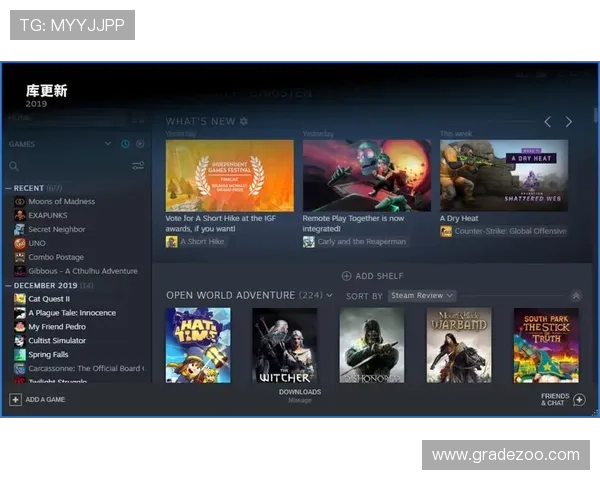This screenshot has width=600, height=480.
Task: Click Secret Neighbor game icon
Action: coord(20,229)
